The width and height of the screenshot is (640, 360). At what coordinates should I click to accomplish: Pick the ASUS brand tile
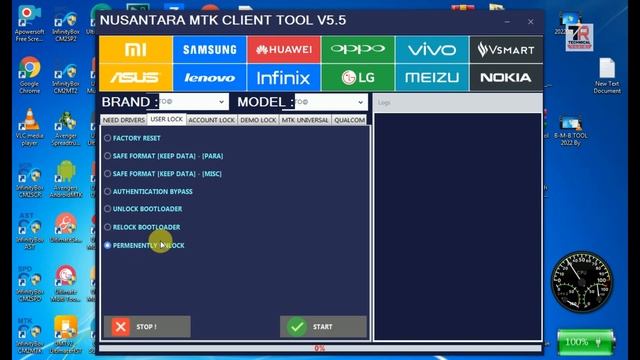[136, 77]
